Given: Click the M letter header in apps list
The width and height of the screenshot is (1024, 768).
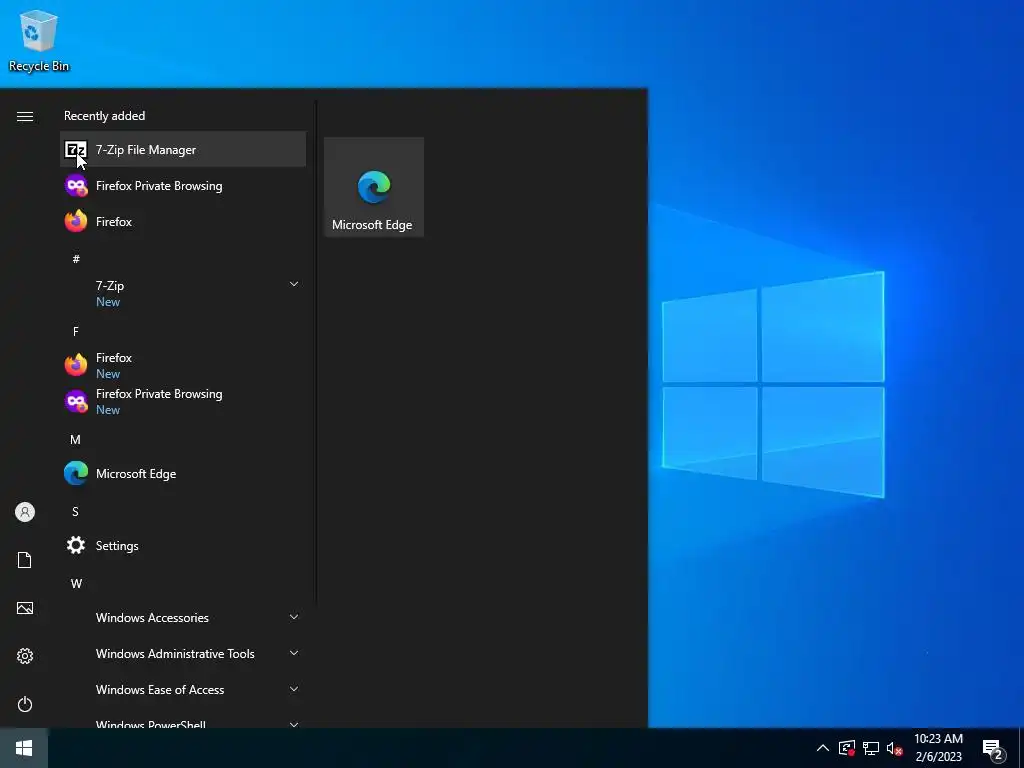Looking at the screenshot, I should tap(75, 440).
